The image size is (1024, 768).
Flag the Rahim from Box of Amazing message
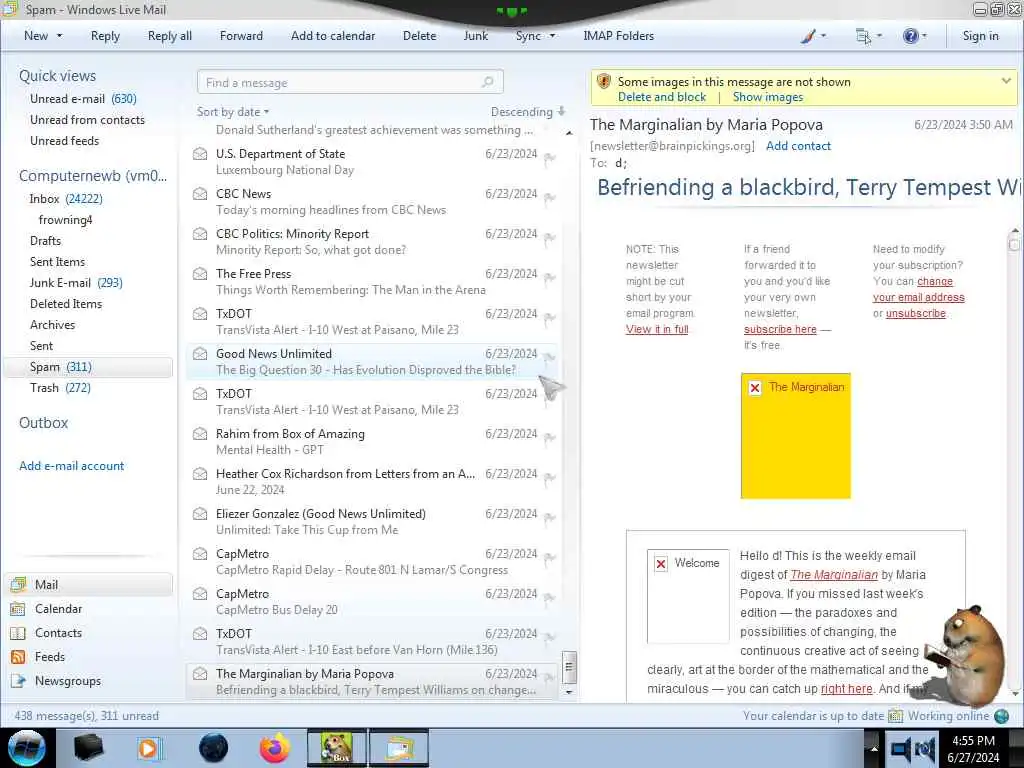click(x=550, y=438)
